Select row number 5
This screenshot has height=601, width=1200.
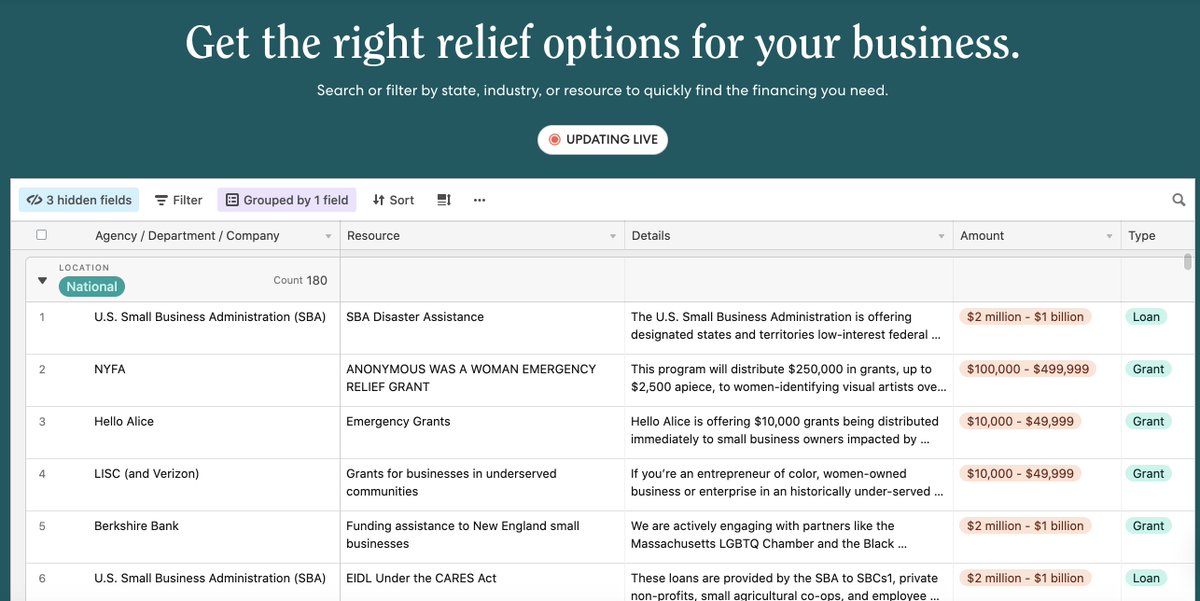coord(42,526)
